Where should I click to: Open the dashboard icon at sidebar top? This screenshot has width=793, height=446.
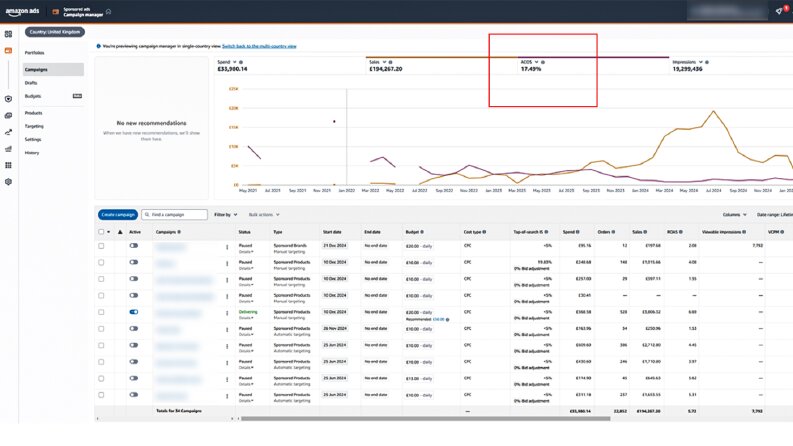8,34
